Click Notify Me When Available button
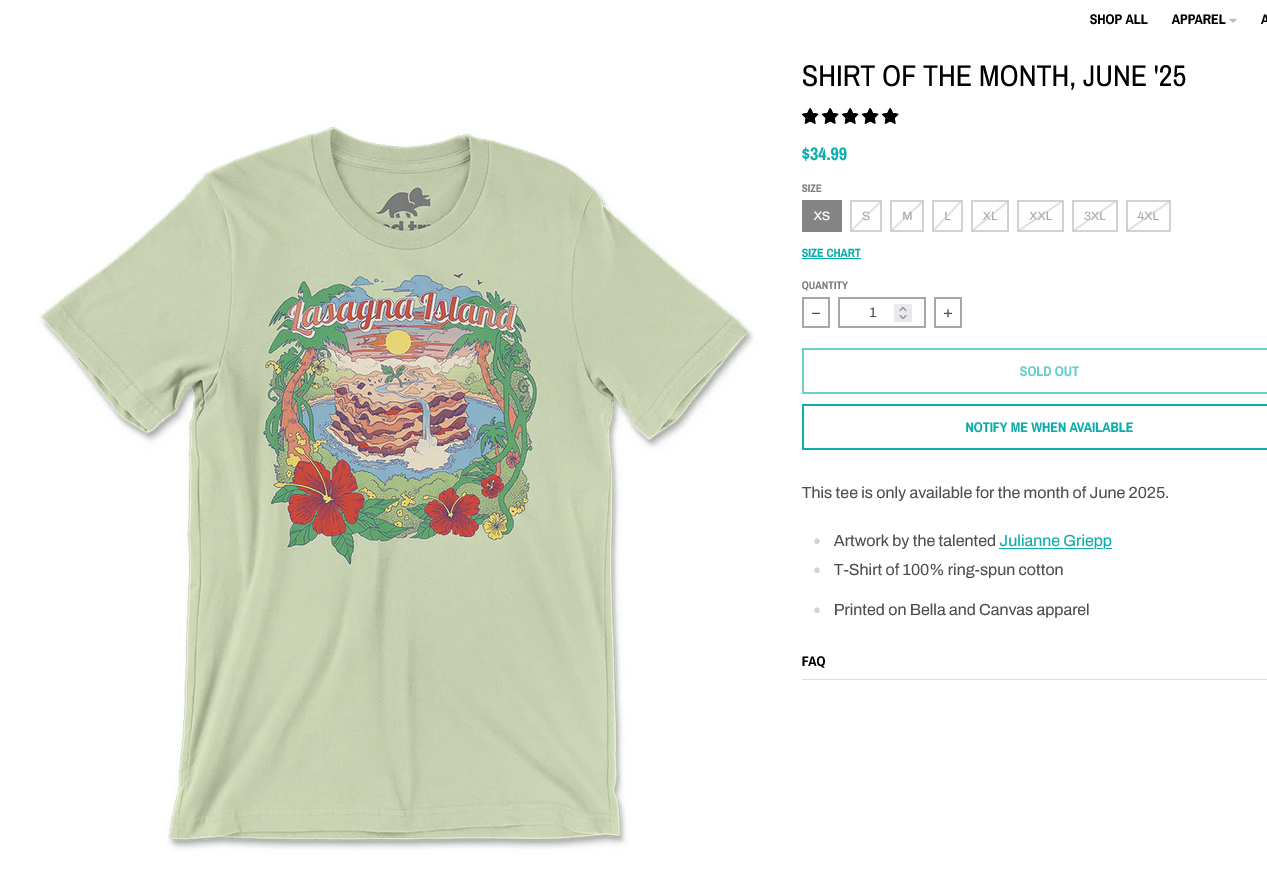The image size is (1267, 883). click(1034, 427)
